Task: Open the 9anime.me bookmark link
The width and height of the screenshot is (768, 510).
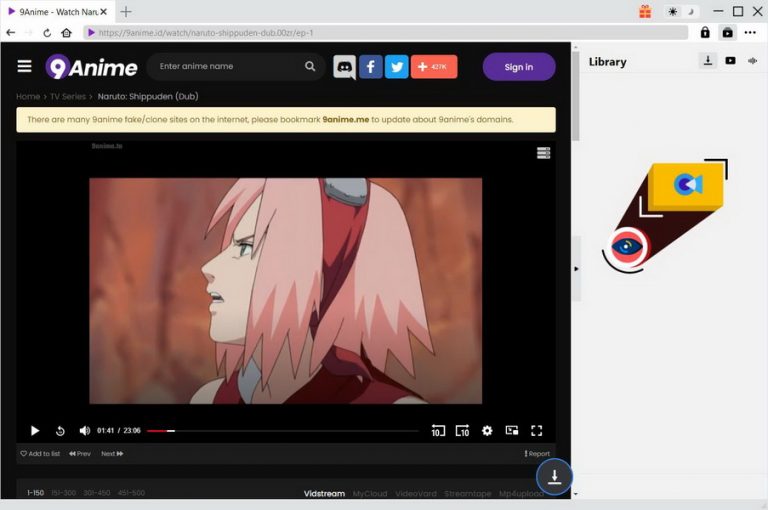Action: click(345, 120)
